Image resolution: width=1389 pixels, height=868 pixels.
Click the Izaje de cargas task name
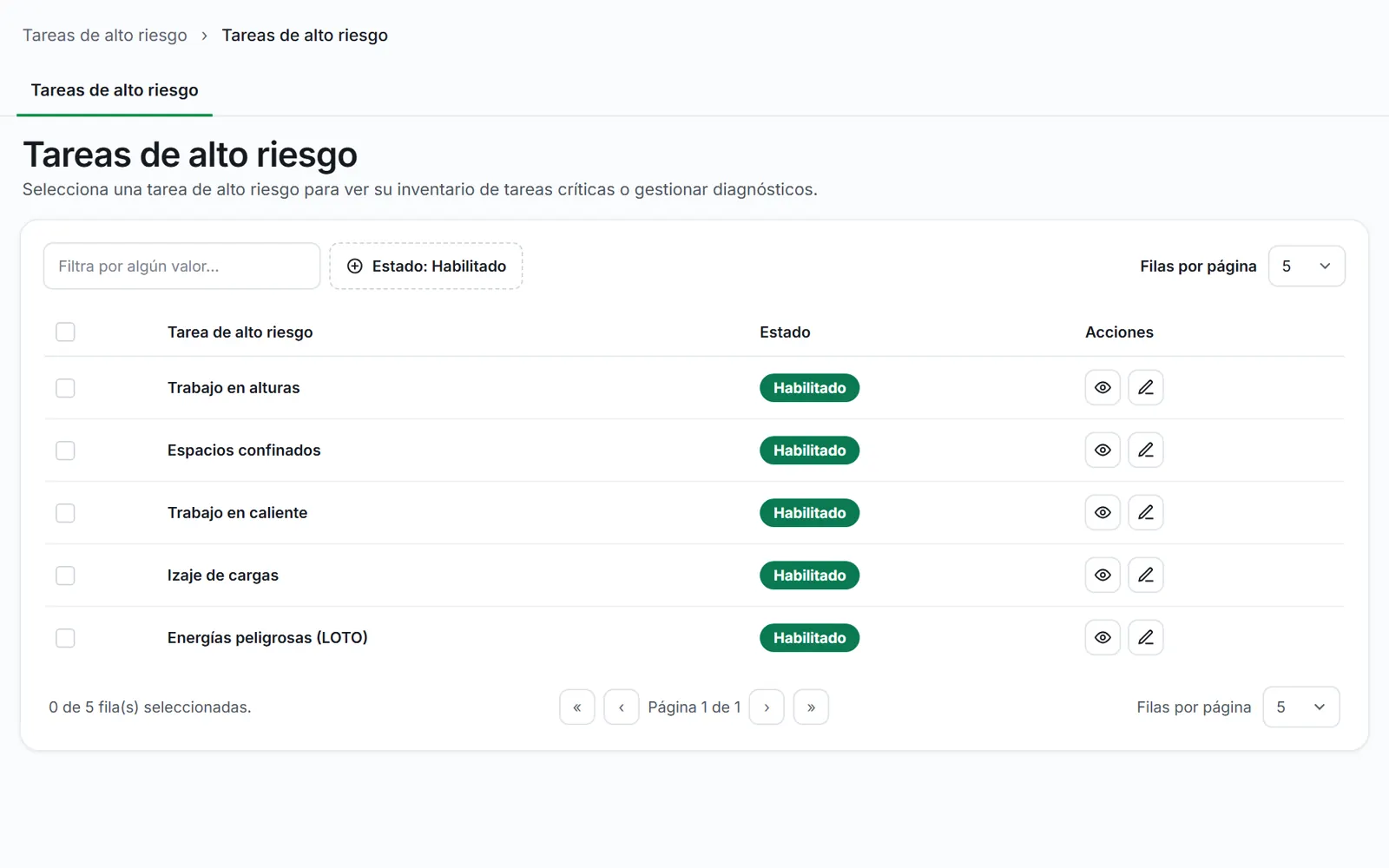click(223, 575)
